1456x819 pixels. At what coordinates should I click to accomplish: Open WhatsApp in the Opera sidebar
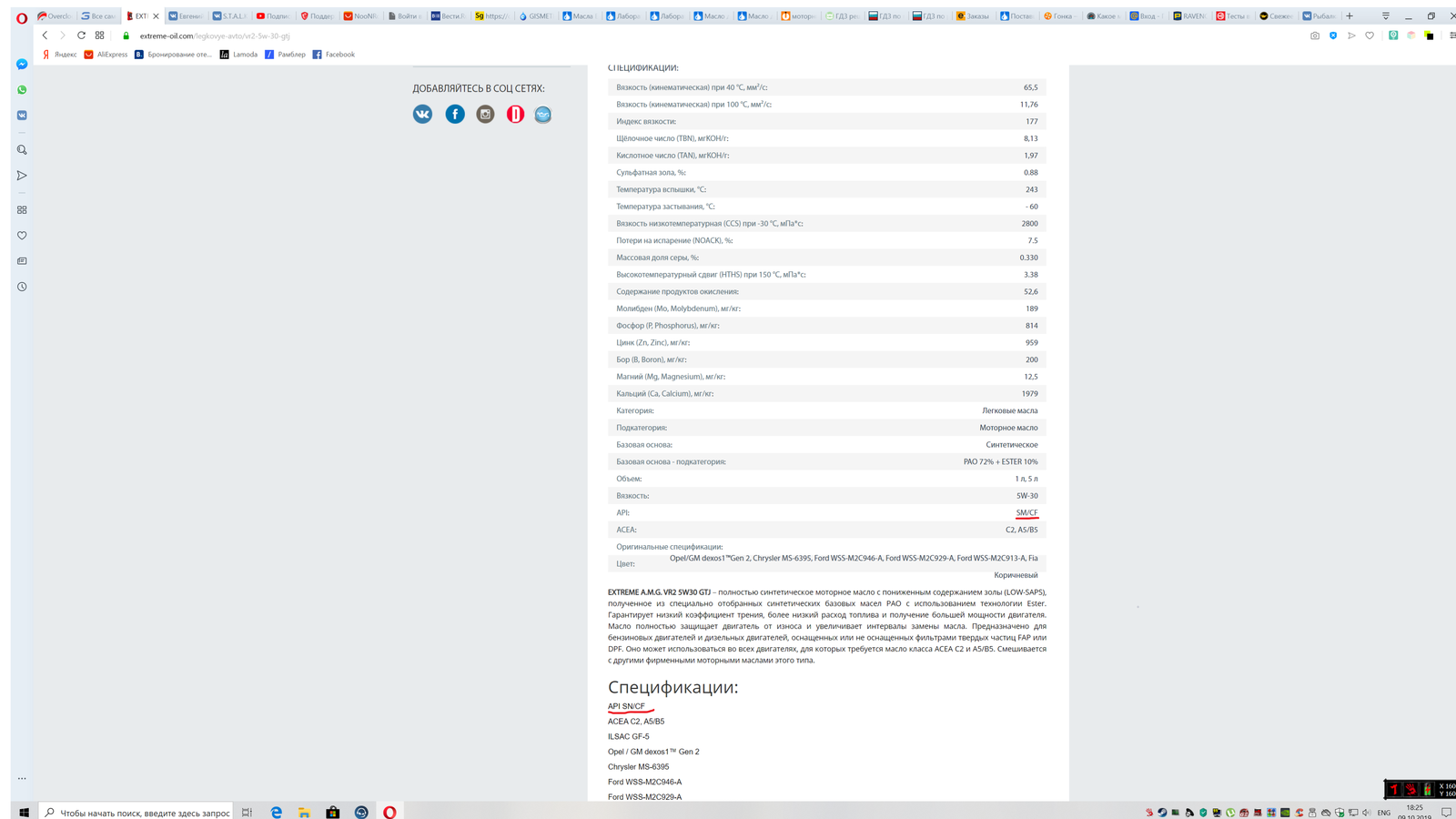tap(22, 90)
